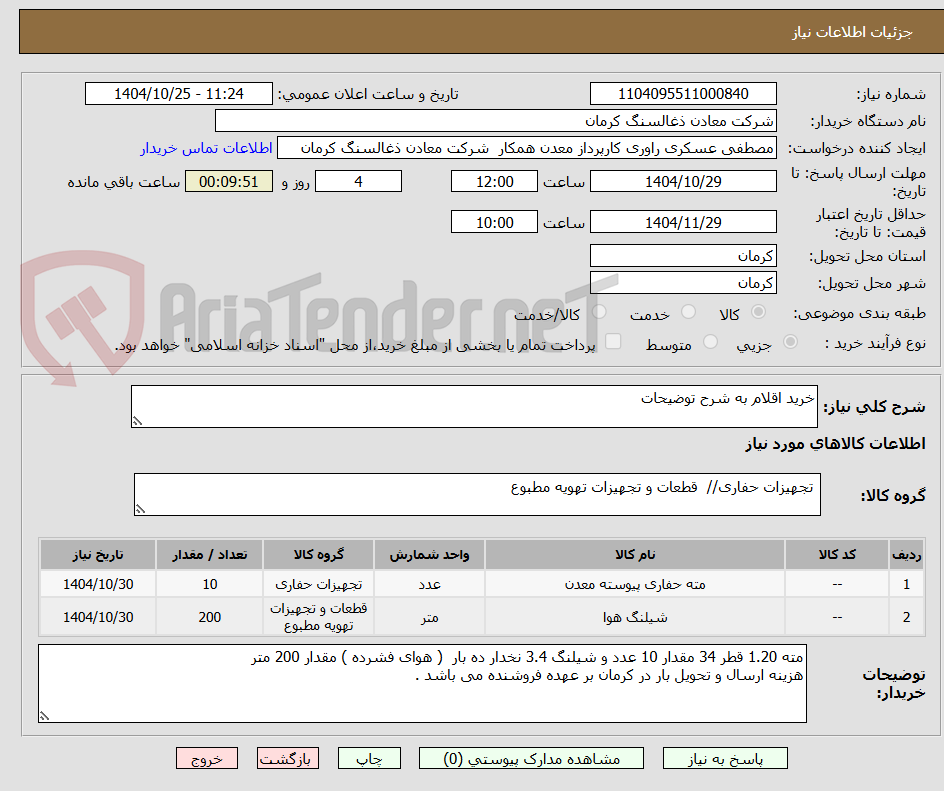Click the پاسخ به نیاز button
Viewport: 944px width, 791px height.
point(725,758)
